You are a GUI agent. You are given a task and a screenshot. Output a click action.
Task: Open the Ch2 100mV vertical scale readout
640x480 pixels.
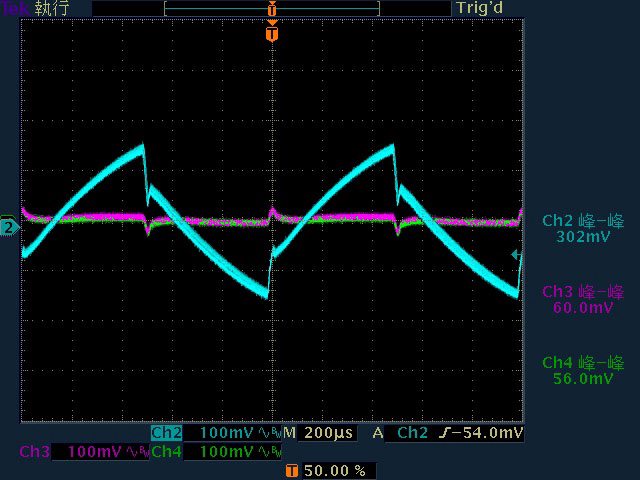coord(227,433)
